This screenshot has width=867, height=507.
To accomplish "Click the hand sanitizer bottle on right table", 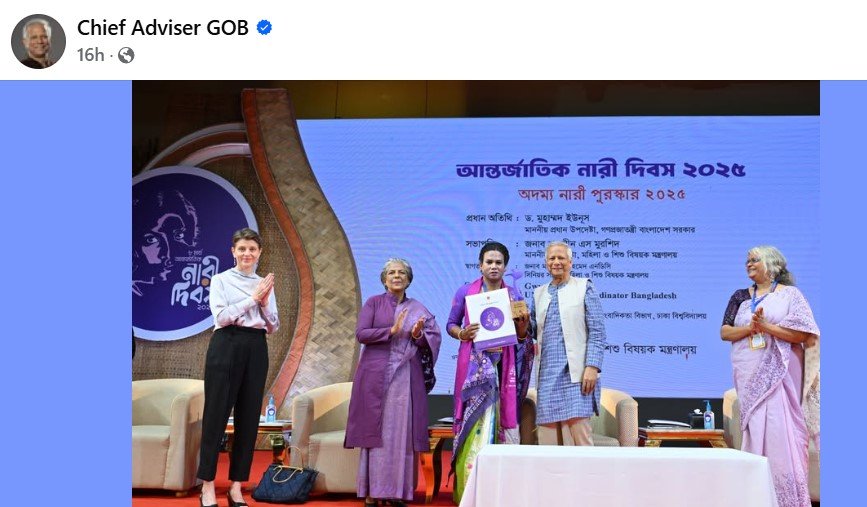I will click(708, 415).
